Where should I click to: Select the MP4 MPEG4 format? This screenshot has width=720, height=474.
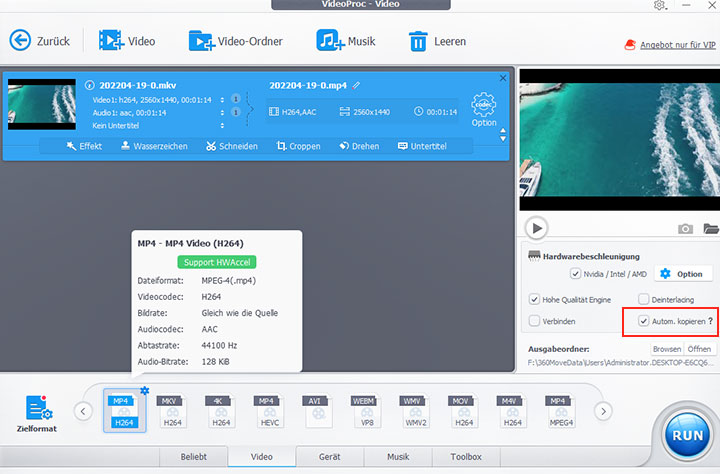pyautogui.click(x=560, y=411)
